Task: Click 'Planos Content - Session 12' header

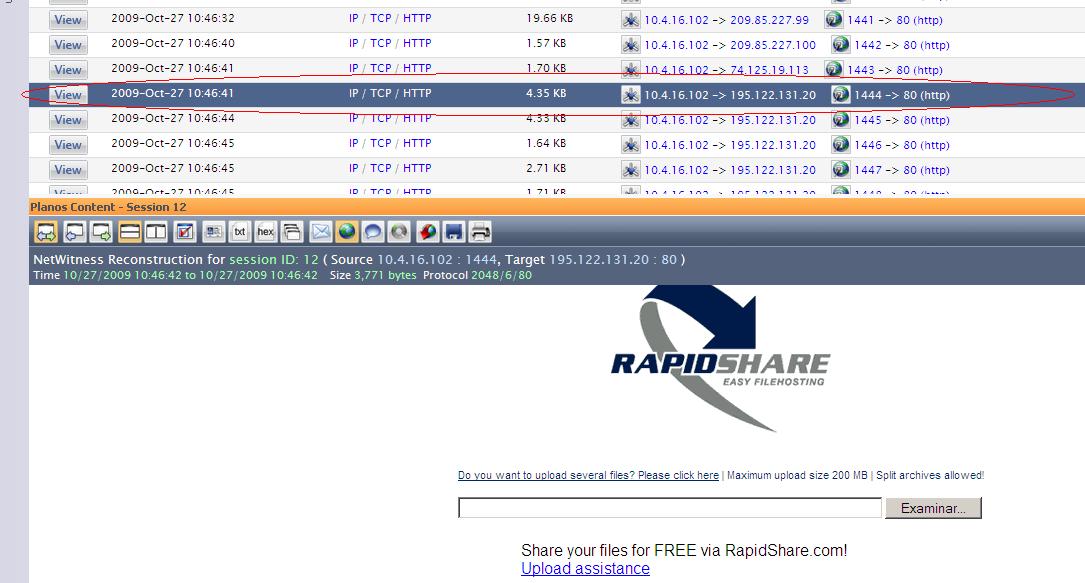Action: (x=108, y=207)
